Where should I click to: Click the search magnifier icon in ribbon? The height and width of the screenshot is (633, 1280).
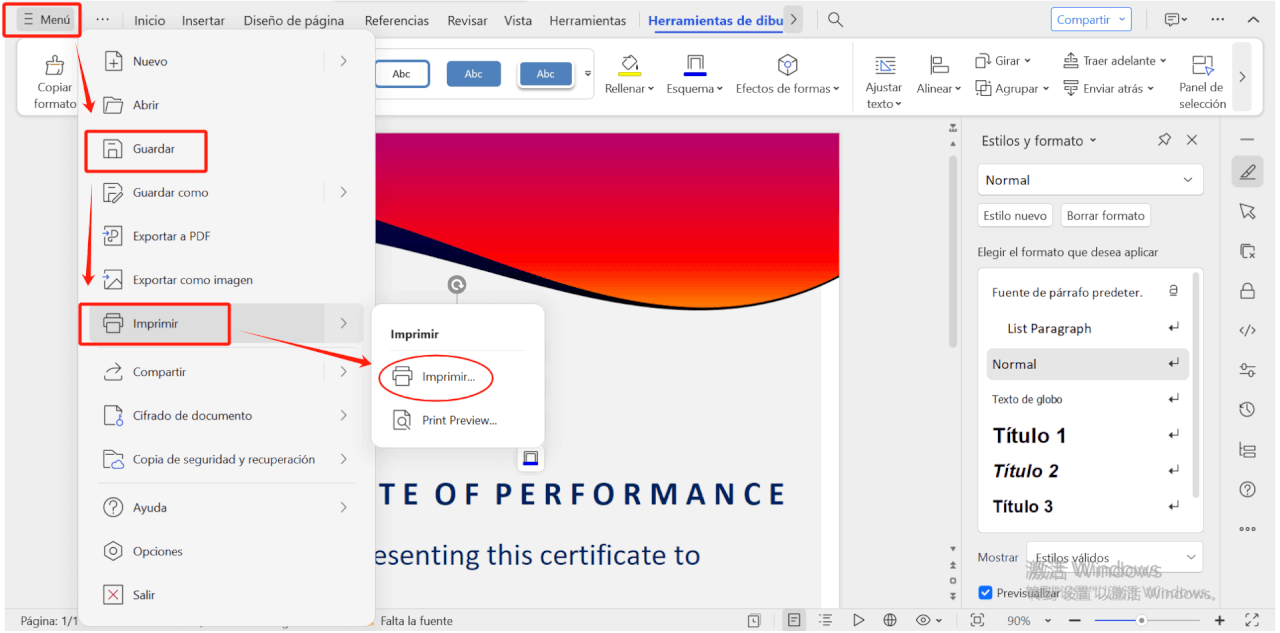pos(835,20)
